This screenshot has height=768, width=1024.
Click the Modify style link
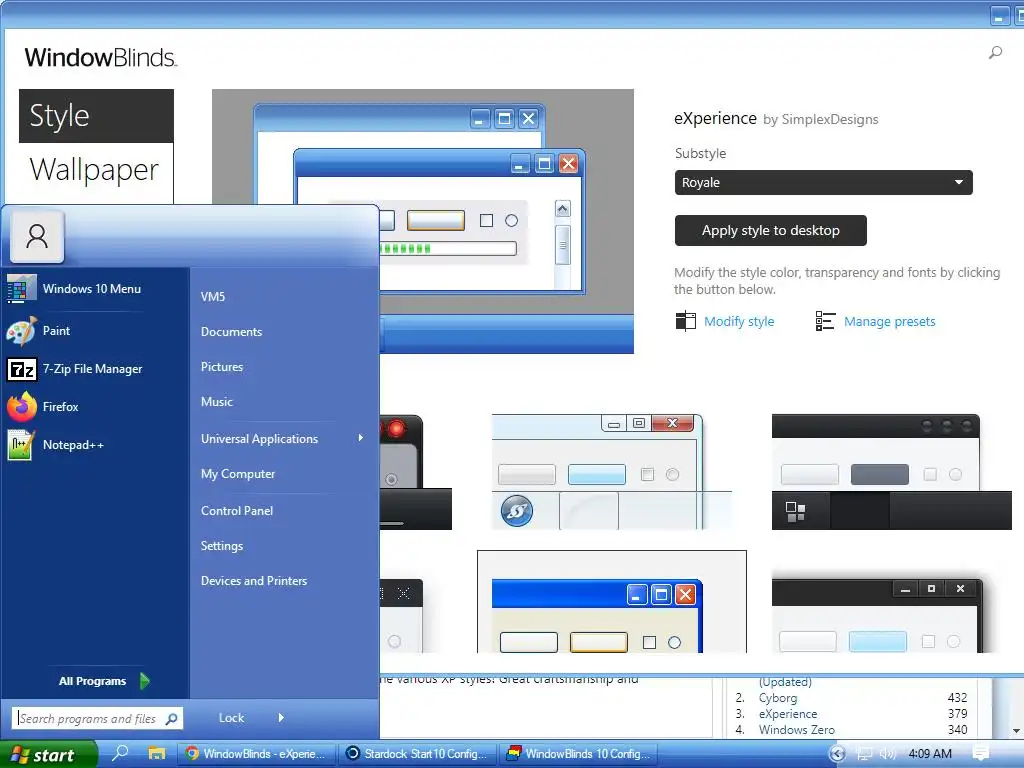(739, 321)
